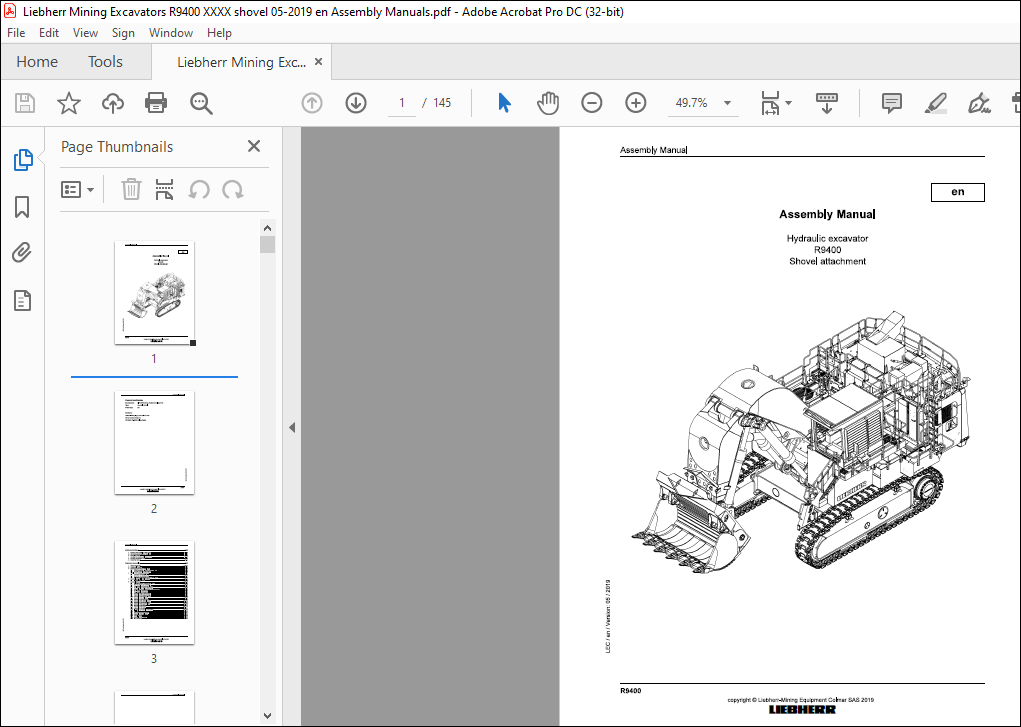Open the document Layers panel icon
The height and width of the screenshot is (727, 1021).
22,300
